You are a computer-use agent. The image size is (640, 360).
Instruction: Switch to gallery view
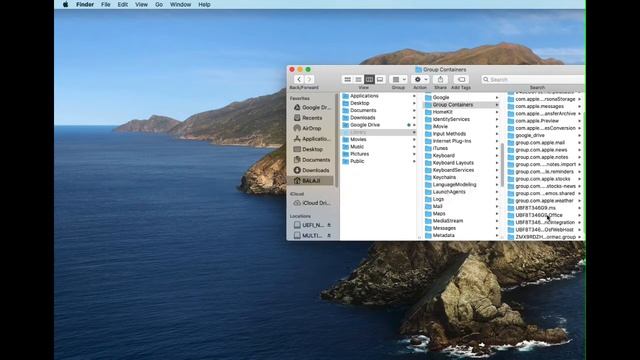click(x=380, y=80)
